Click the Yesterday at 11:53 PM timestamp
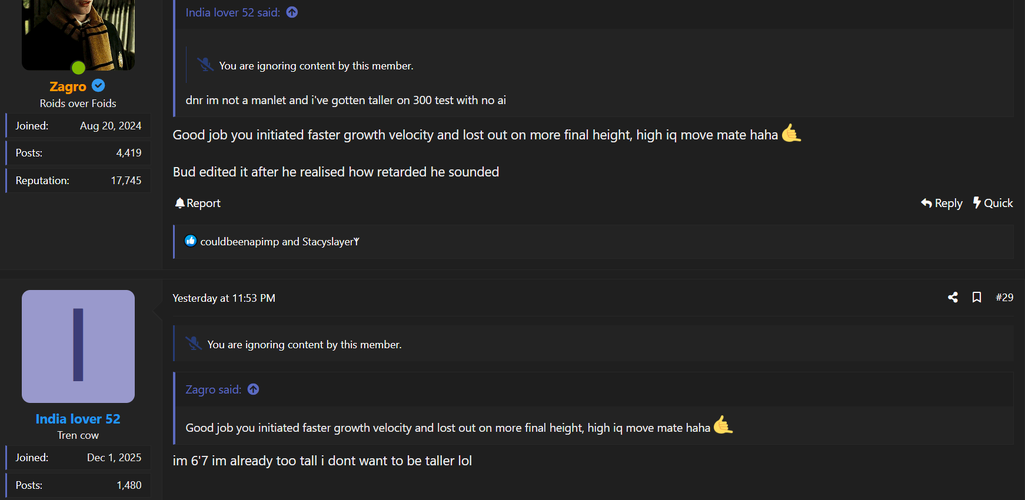The width and height of the screenshot is (1025, 500). click(224, 298)
